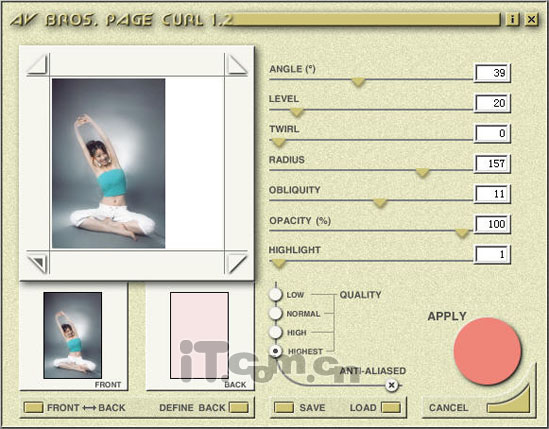This screenshot has width=549, height=429.
Task: Select Highest quality radio button
Action: [276, 351]
